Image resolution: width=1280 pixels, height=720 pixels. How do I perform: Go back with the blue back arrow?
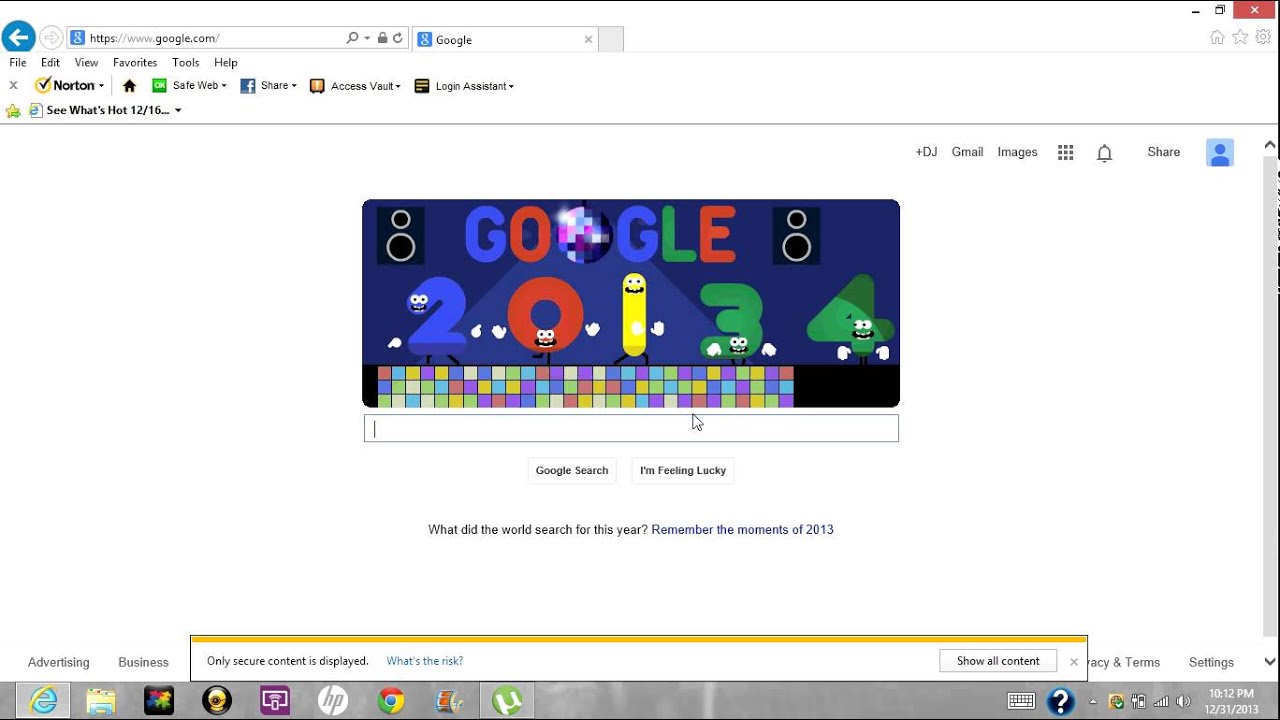tap(18, 37)
